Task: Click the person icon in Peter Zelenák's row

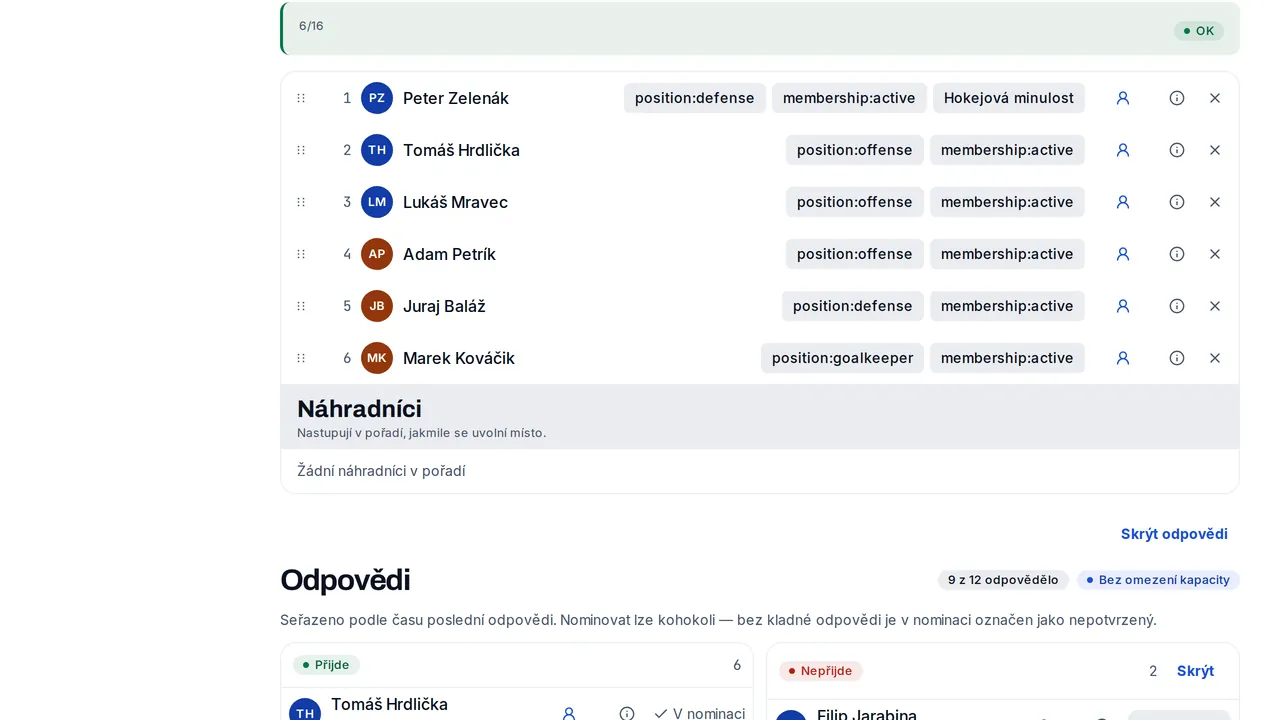Action: (1123, 98)
